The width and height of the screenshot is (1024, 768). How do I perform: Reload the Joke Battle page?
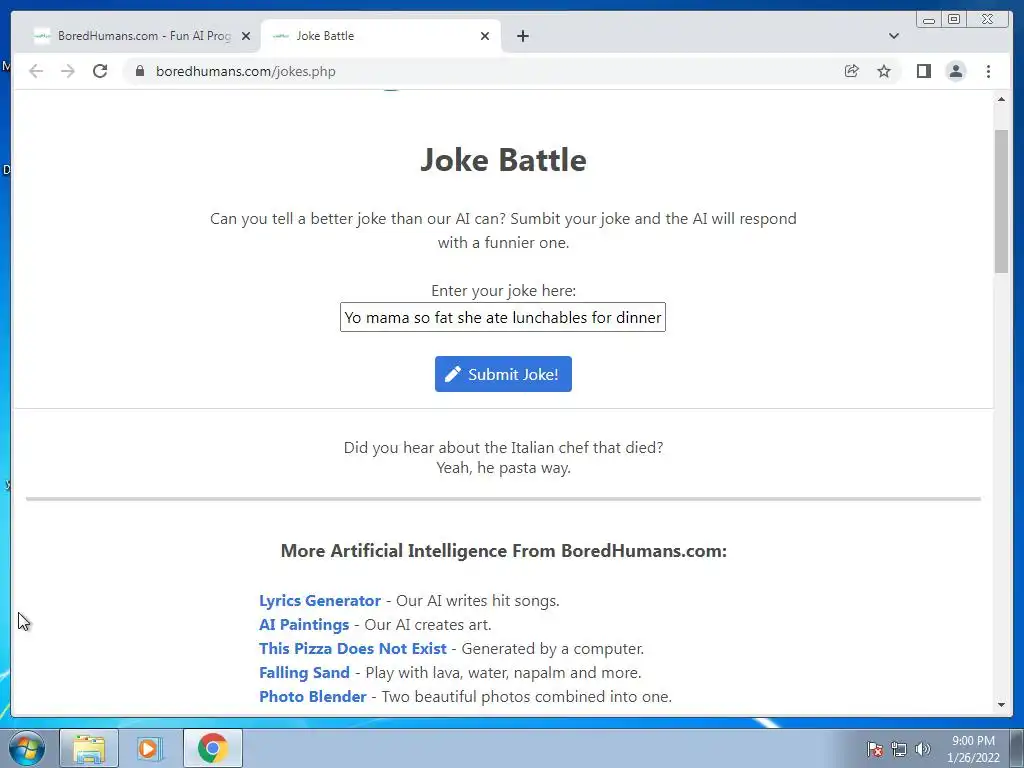pyautogui.click(x=100, y=71)
